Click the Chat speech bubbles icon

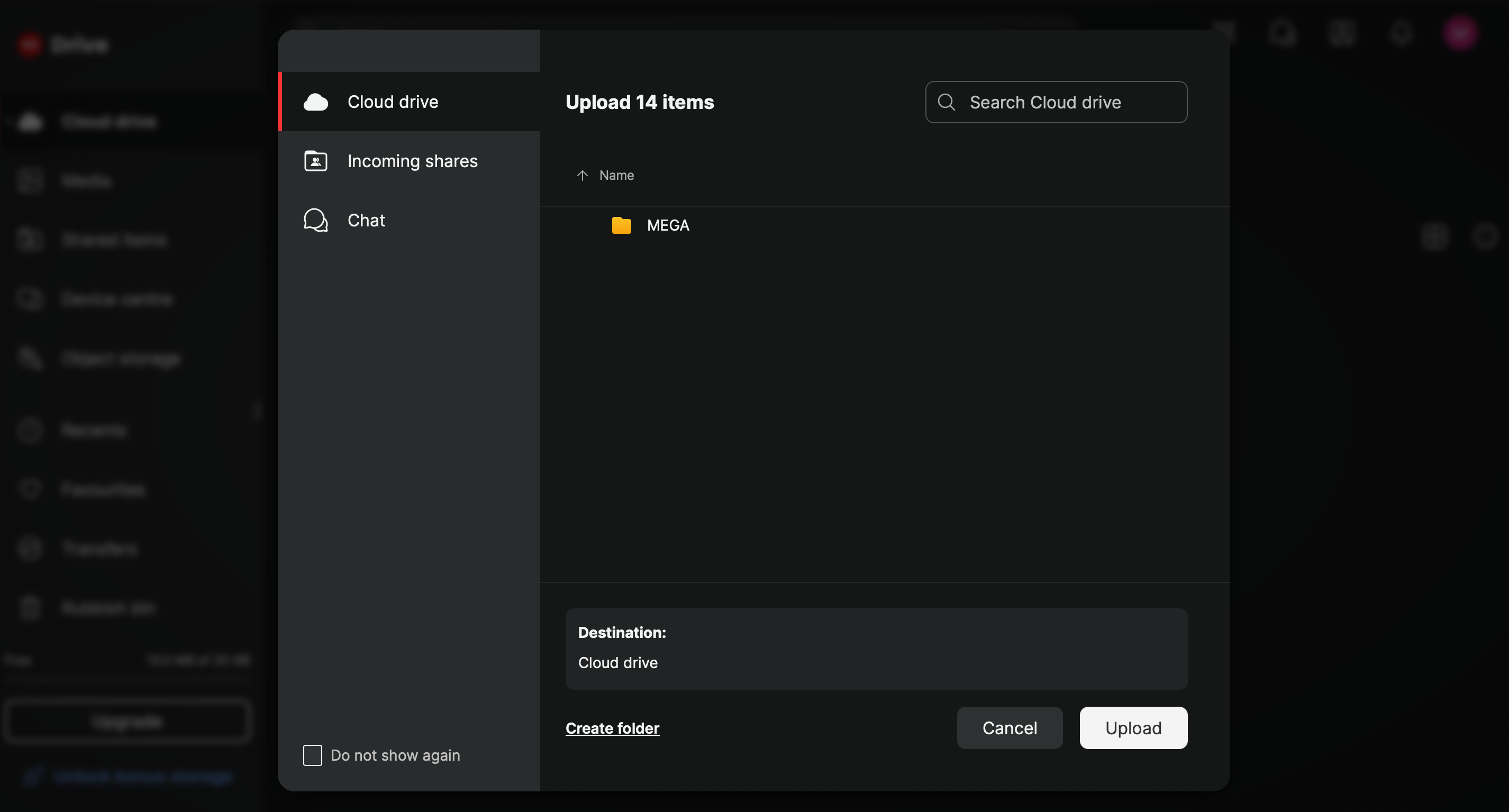[316, 220]
